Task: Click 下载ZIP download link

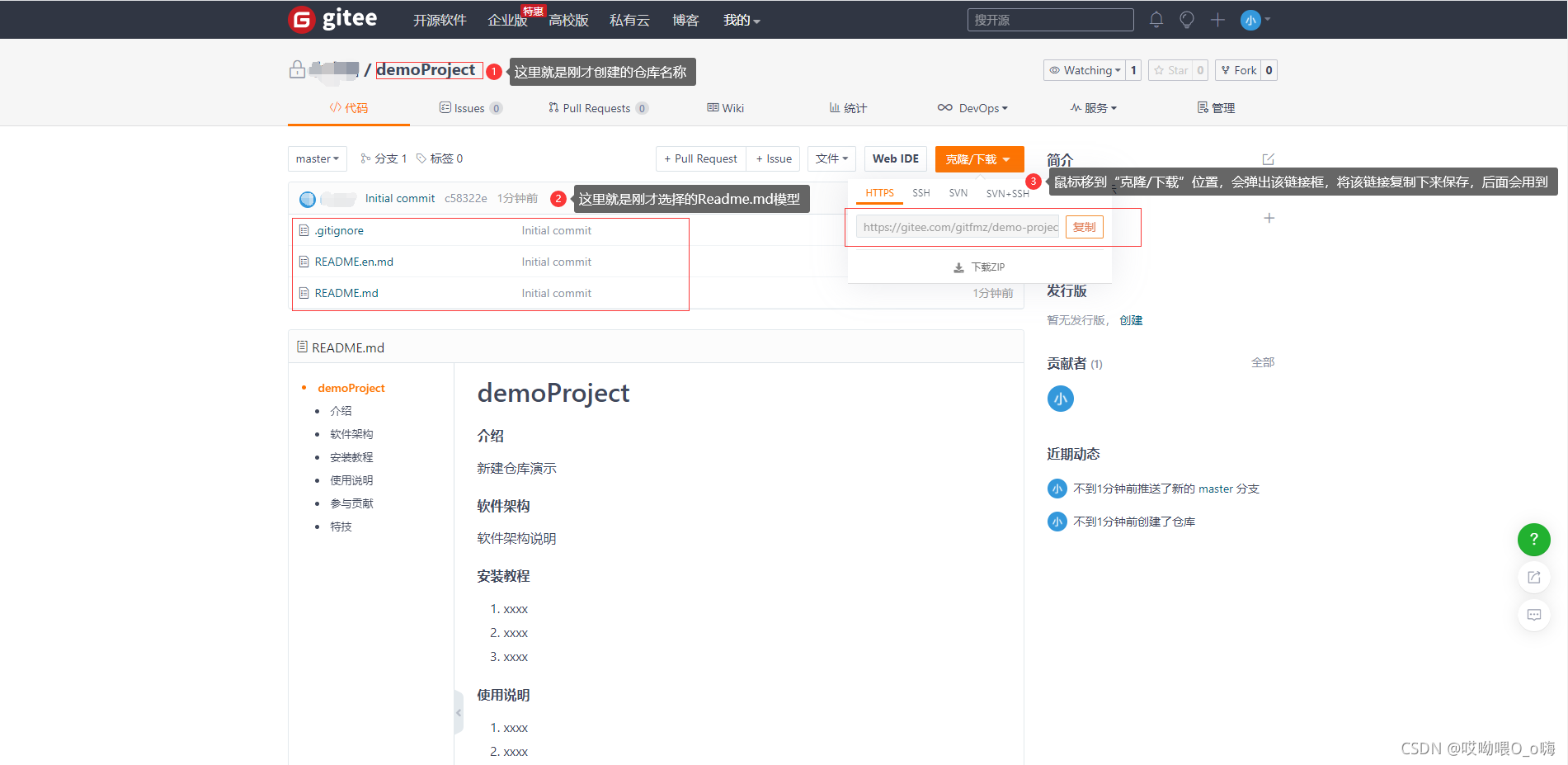Action: pyautogui.click(x=980, y=267)
